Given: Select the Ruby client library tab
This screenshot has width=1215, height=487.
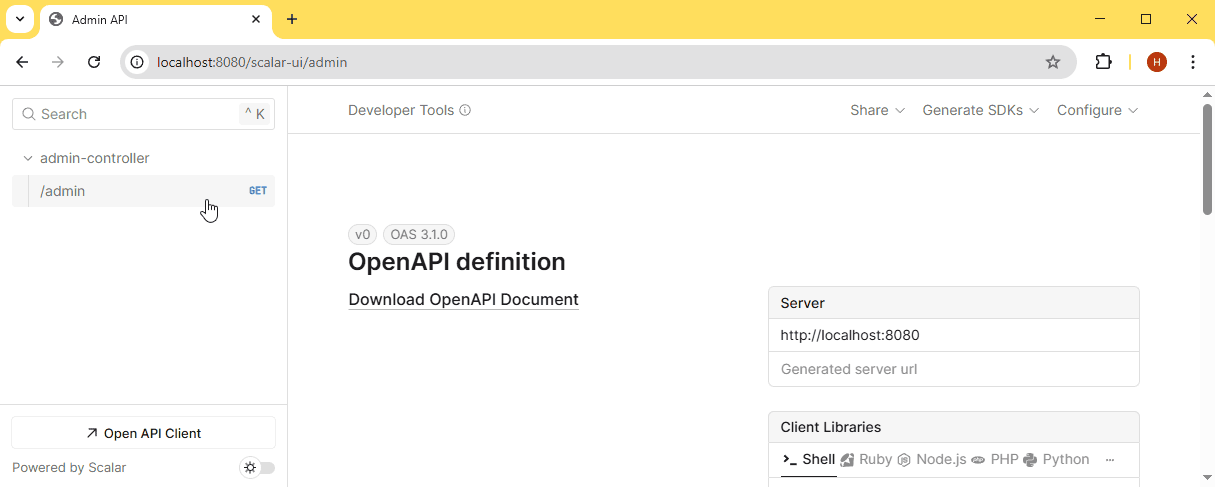Looking at the screenshot, I should tap(866, 460).
